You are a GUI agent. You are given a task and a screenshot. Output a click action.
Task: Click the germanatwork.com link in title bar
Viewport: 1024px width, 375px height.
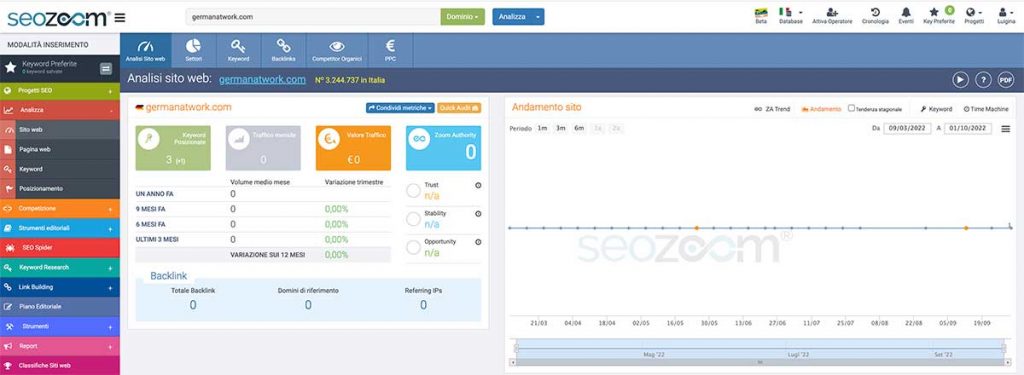[262, 80]
